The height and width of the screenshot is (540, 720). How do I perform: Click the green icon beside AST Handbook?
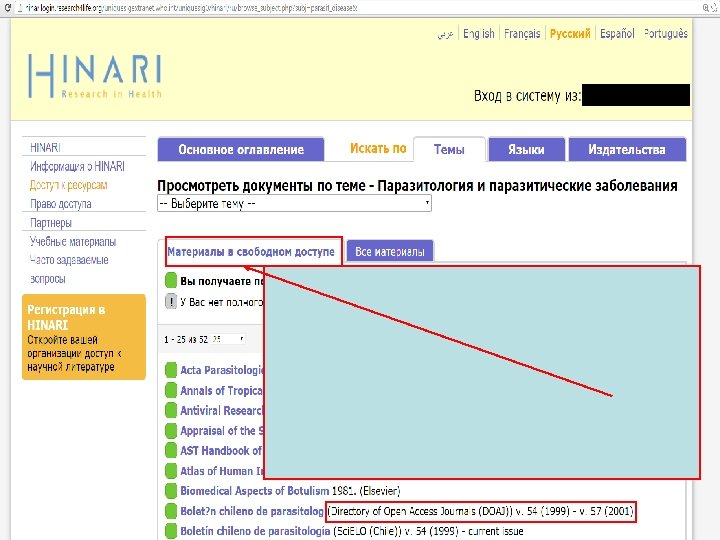171,450
